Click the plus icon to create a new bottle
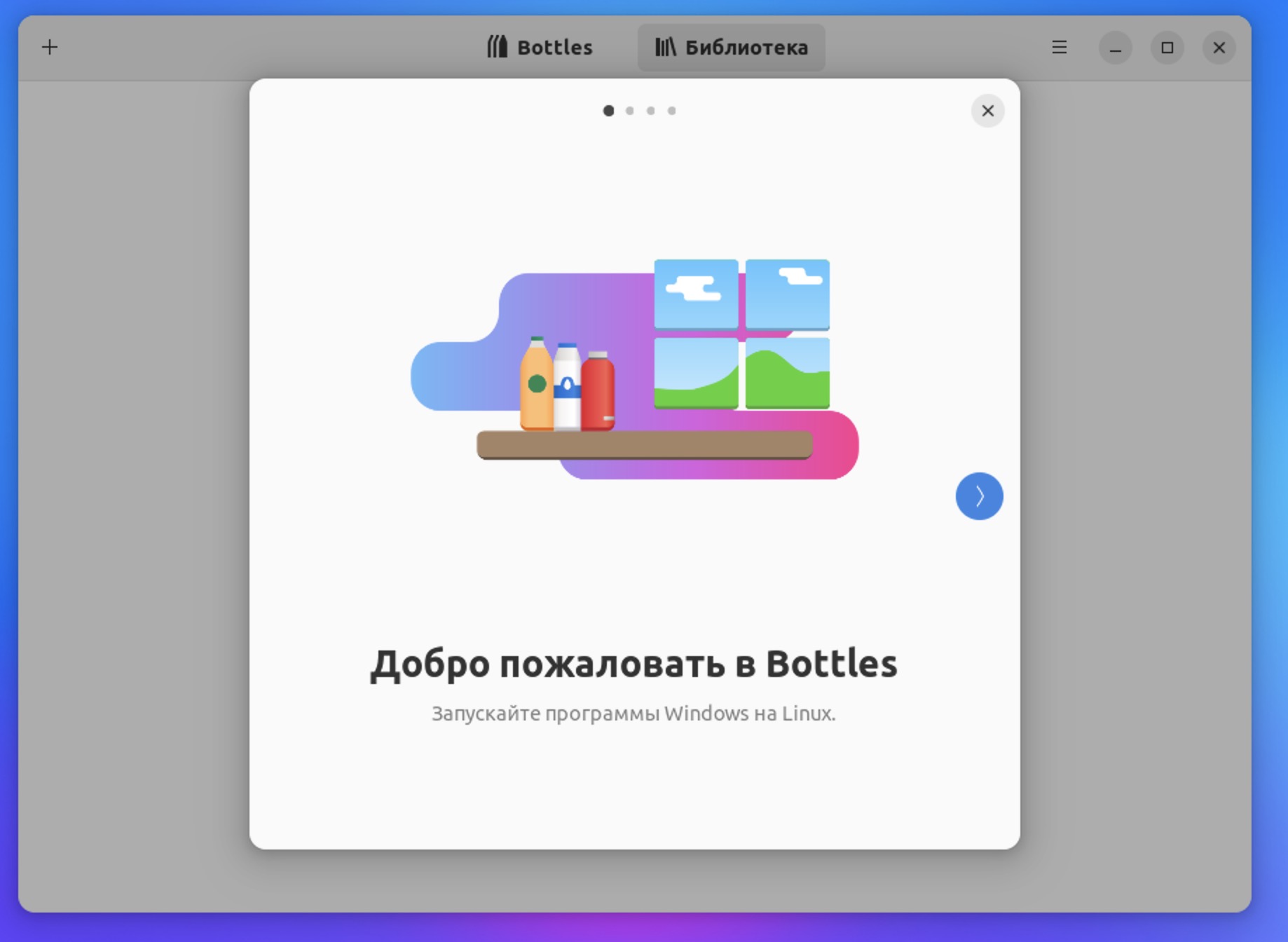Screen dimensions: 1288x942 tap(50, 48)
